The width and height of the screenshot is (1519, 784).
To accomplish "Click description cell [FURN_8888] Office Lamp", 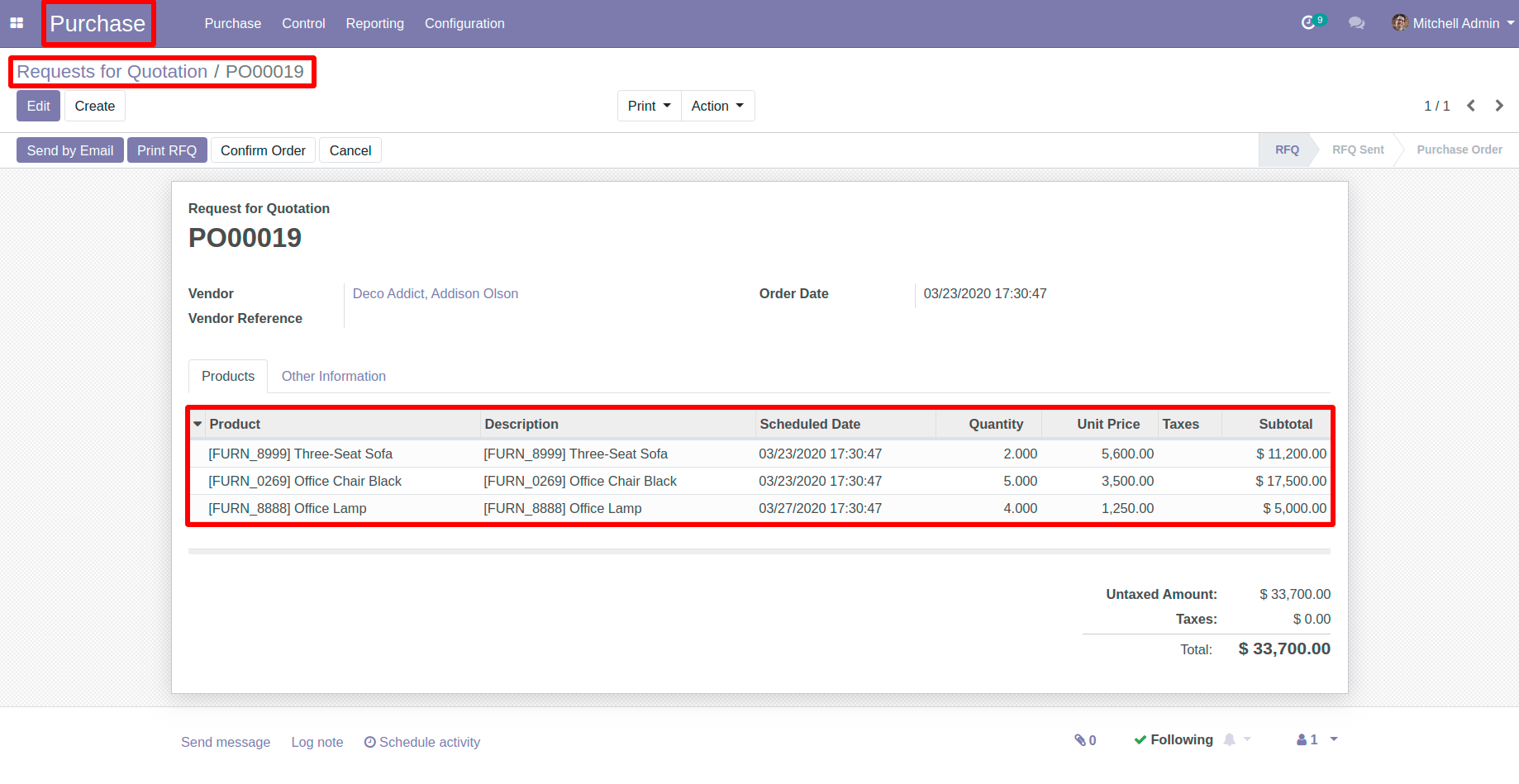I will [x=563, y=508].
